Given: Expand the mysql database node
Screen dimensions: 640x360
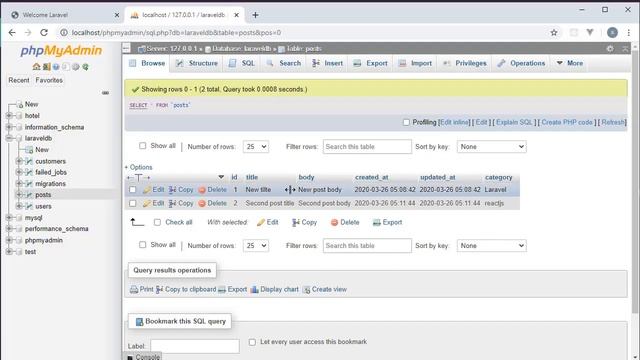Looking at the screenshot, I should (x=9, y=218).
